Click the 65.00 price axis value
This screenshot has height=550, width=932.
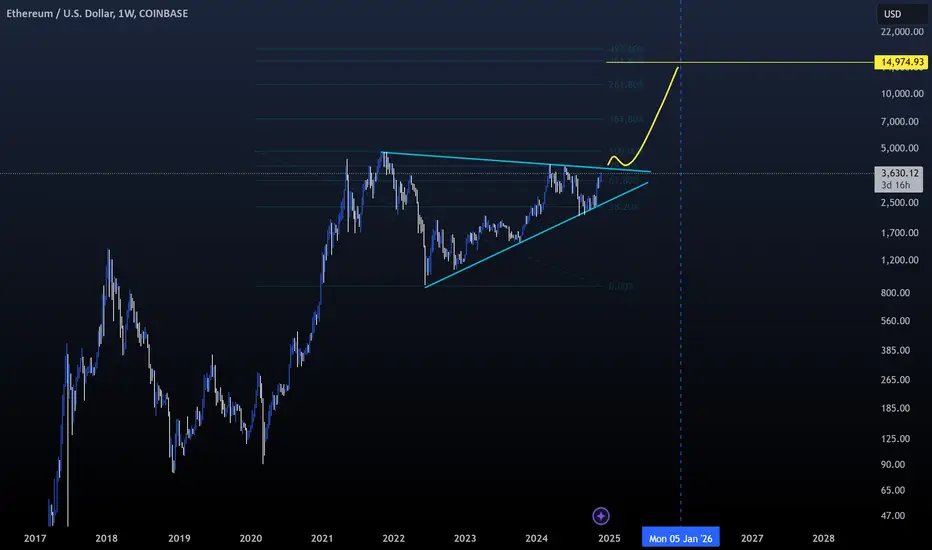[x=893, y=490]
